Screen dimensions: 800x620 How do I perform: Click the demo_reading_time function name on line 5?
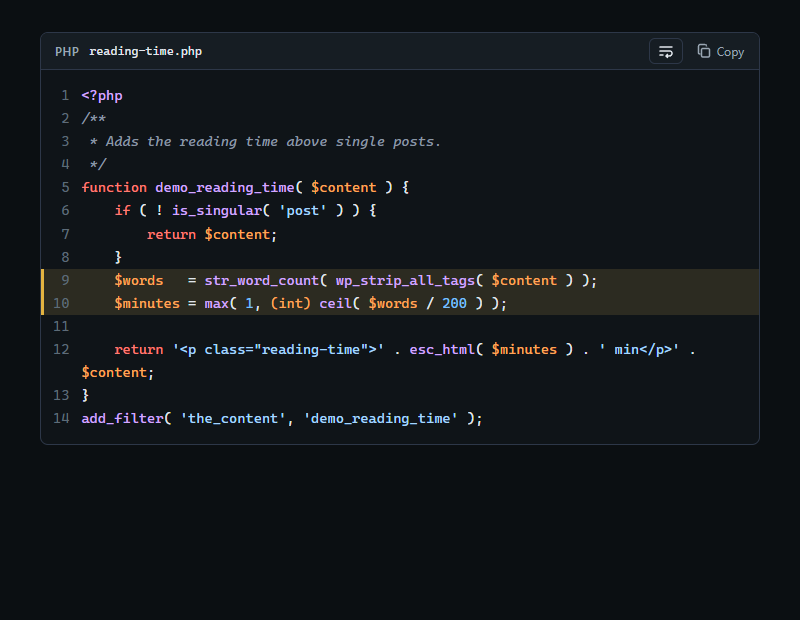225,187
